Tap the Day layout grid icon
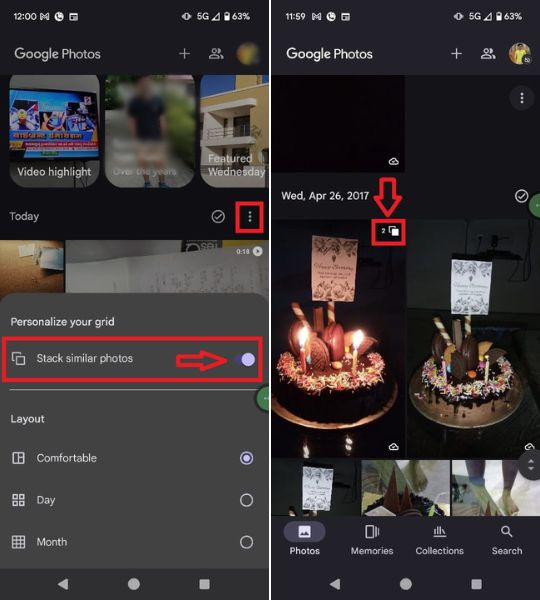The image size is (540, 600). pos(18,500)
